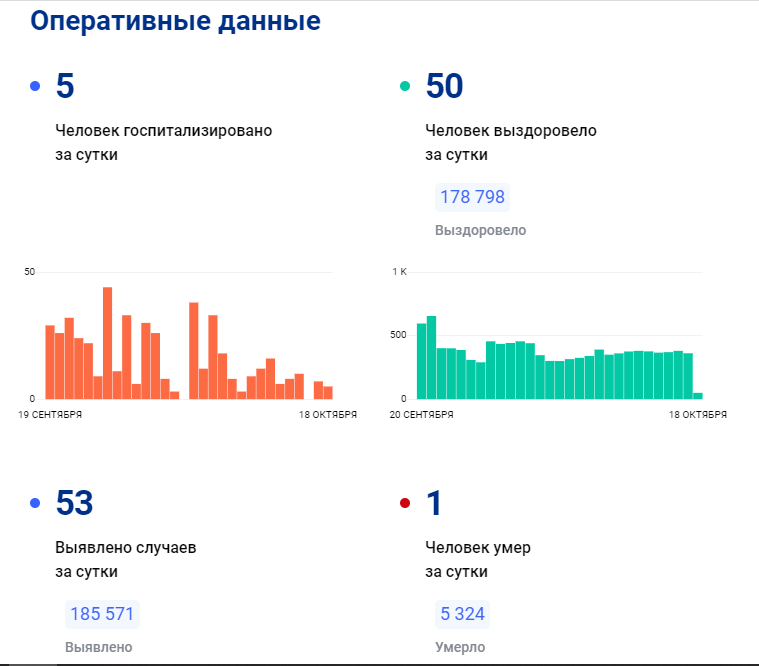759x666 pixels.
Task: Click the 'Оперативные данные' heading
Action: (175, 21)
